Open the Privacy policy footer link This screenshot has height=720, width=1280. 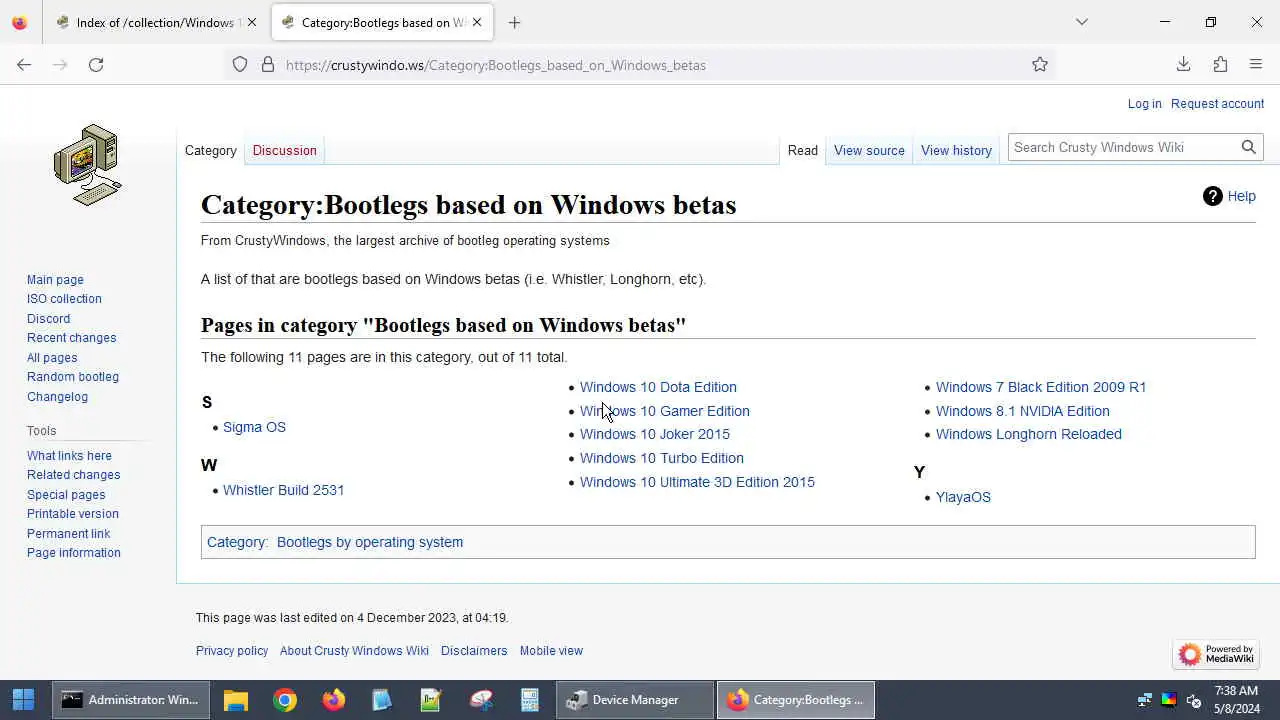[x=232, y=651]
